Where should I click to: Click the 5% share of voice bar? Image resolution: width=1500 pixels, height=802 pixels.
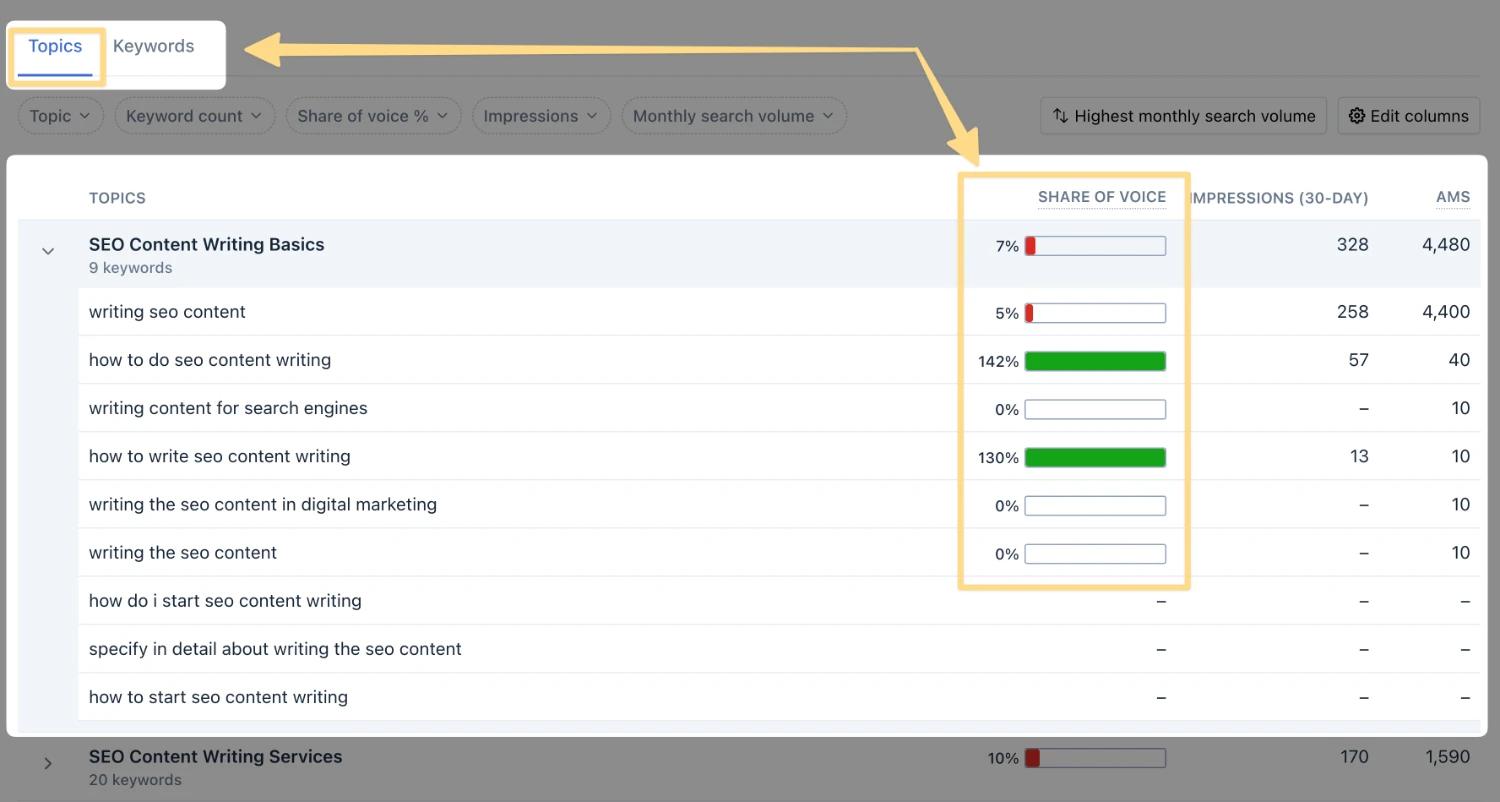click(1095, 313)
